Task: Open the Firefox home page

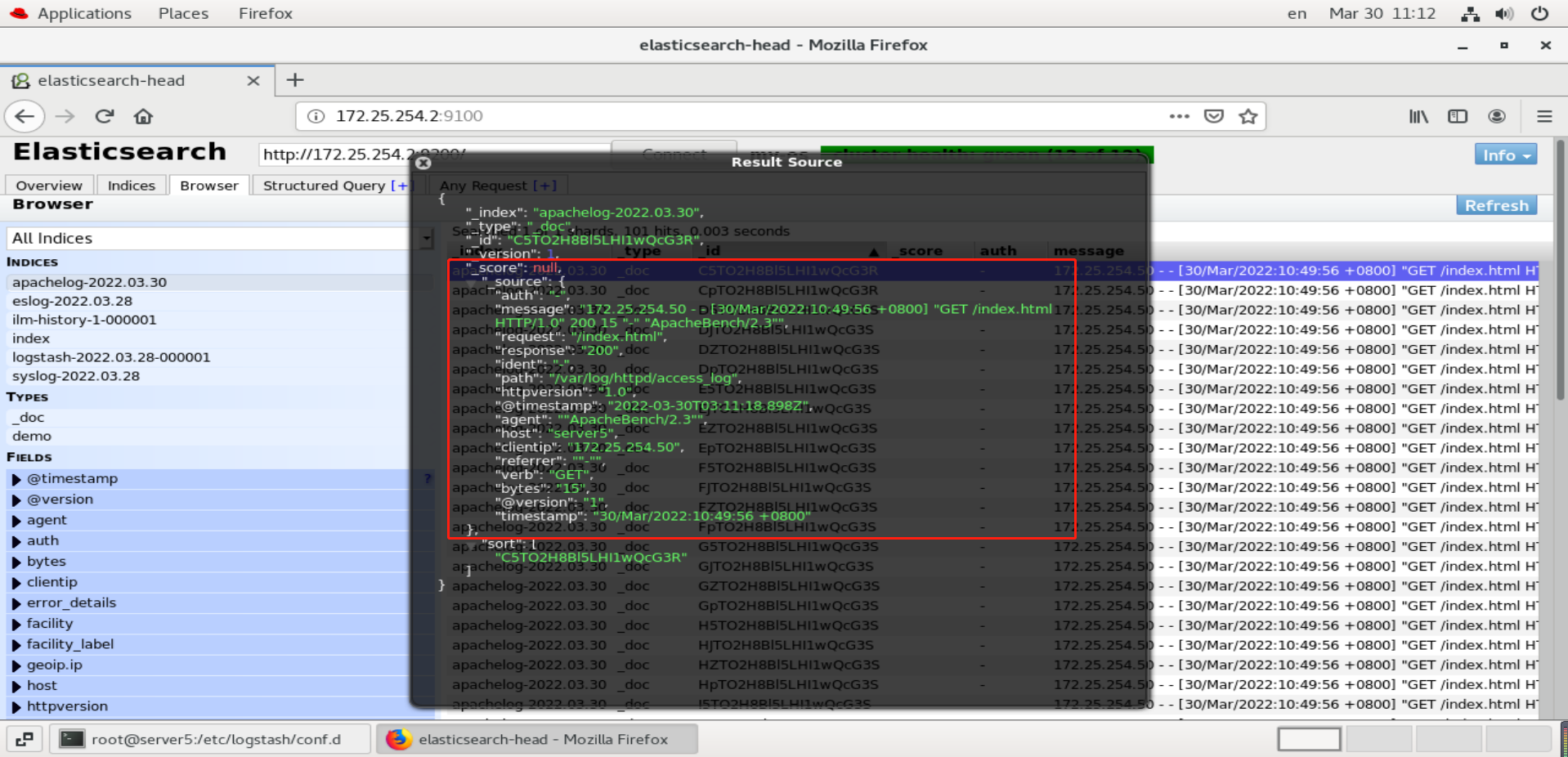Action: click(x=143, y=116)
